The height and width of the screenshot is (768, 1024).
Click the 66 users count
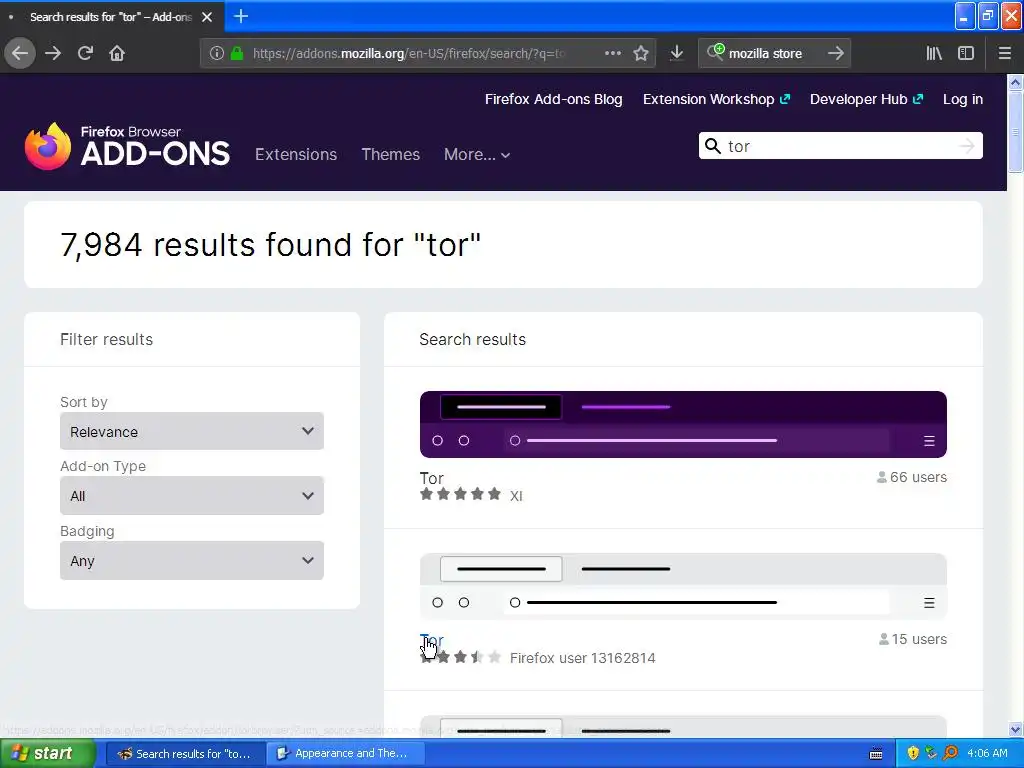(x=912, y=477)
